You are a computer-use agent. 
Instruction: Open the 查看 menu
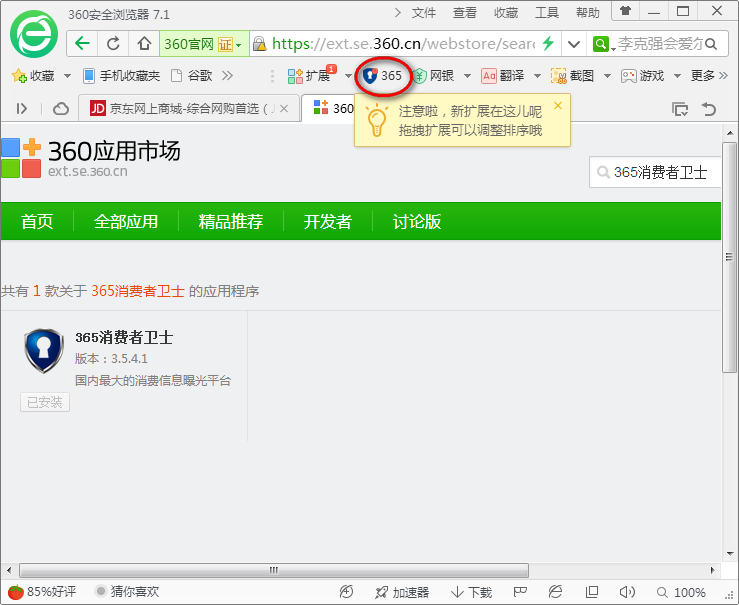[x=465, y=13]
